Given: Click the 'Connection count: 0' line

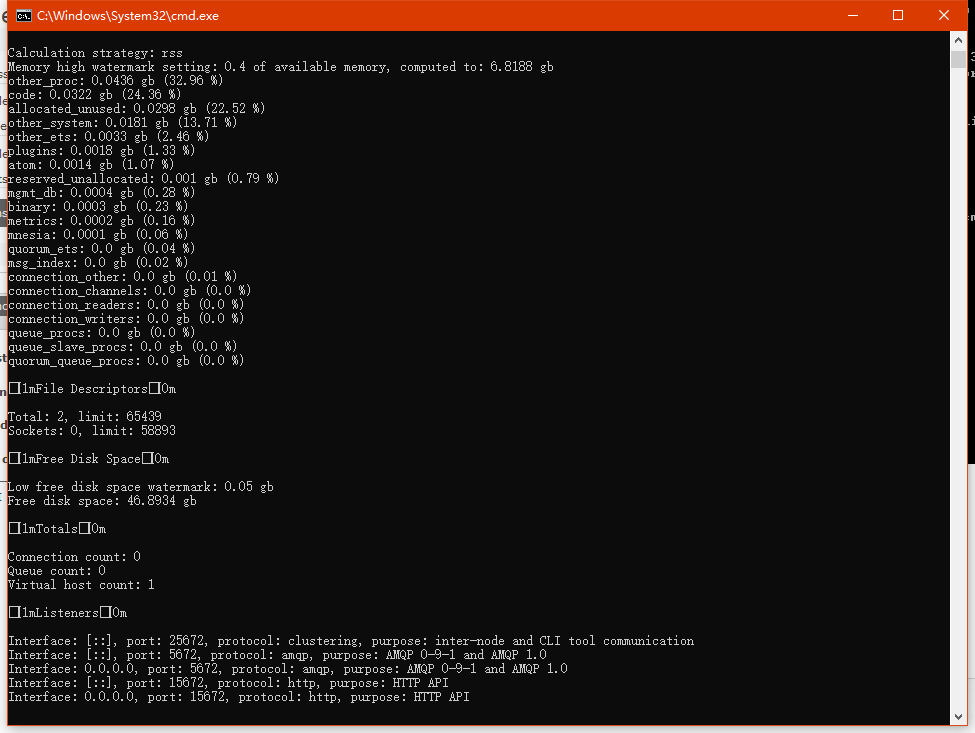Looking at the screenshot, I should [74, 557].
